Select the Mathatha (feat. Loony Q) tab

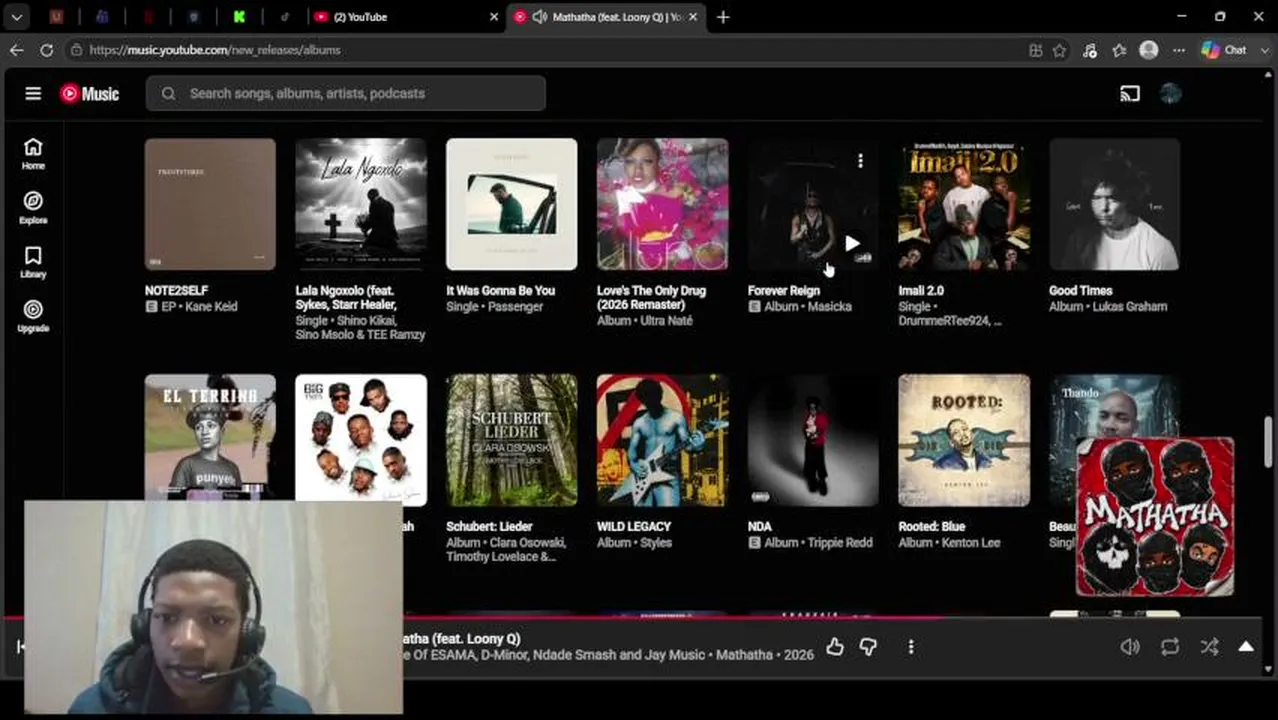coord(604,17)
